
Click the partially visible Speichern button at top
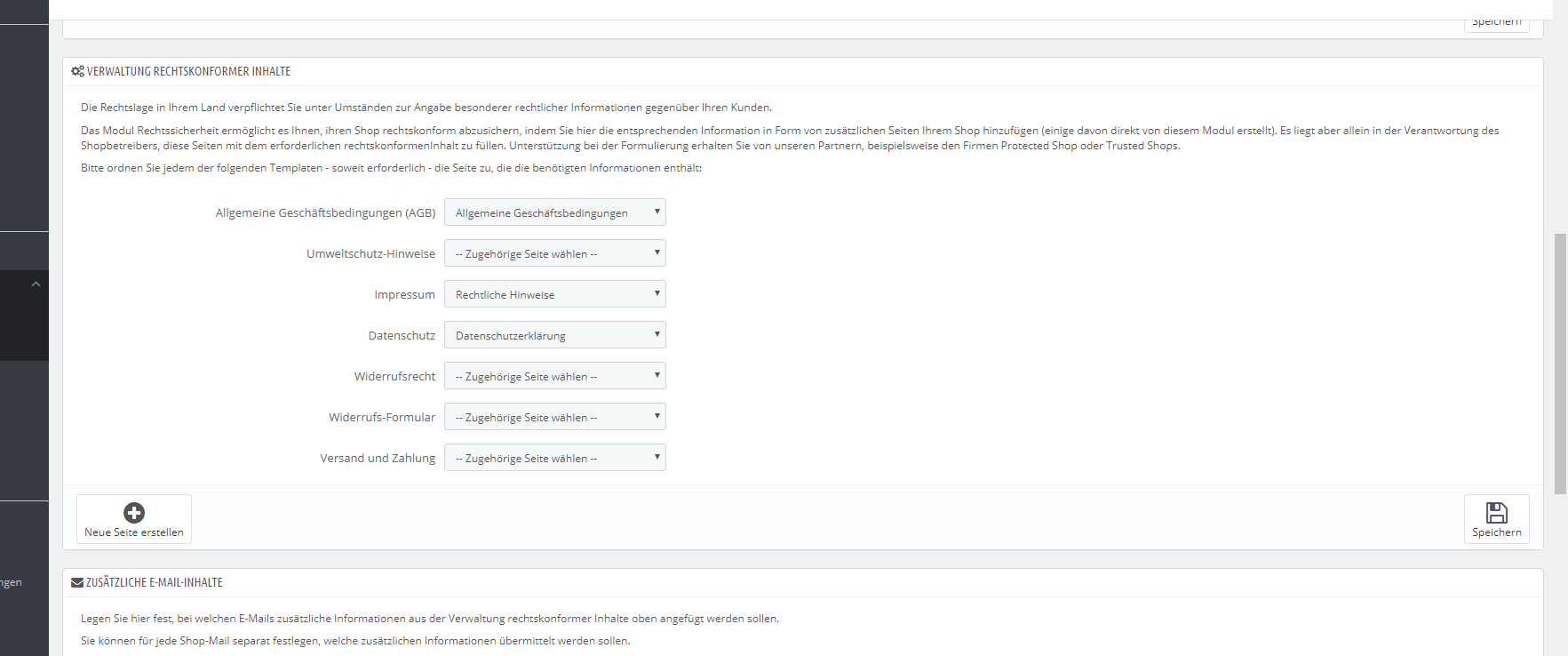click(x=1496, y=23)
